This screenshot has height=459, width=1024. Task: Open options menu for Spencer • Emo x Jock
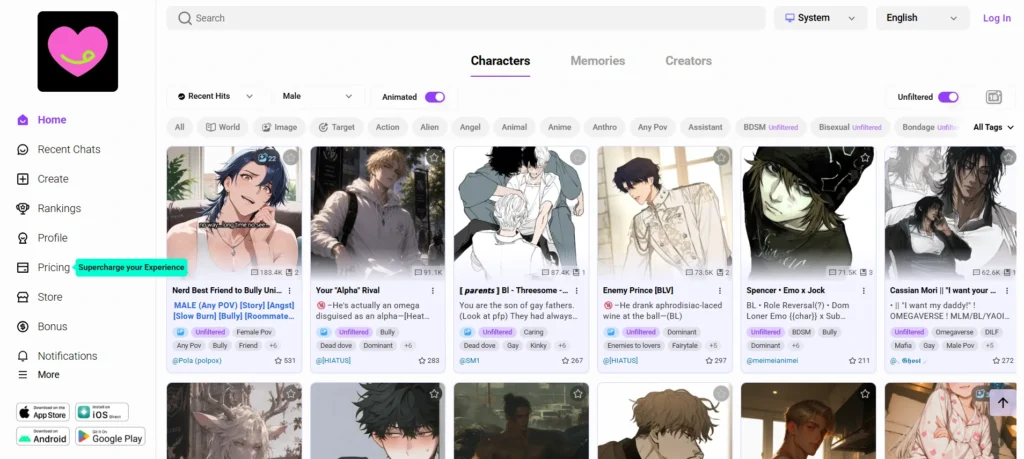pos(863,291)
